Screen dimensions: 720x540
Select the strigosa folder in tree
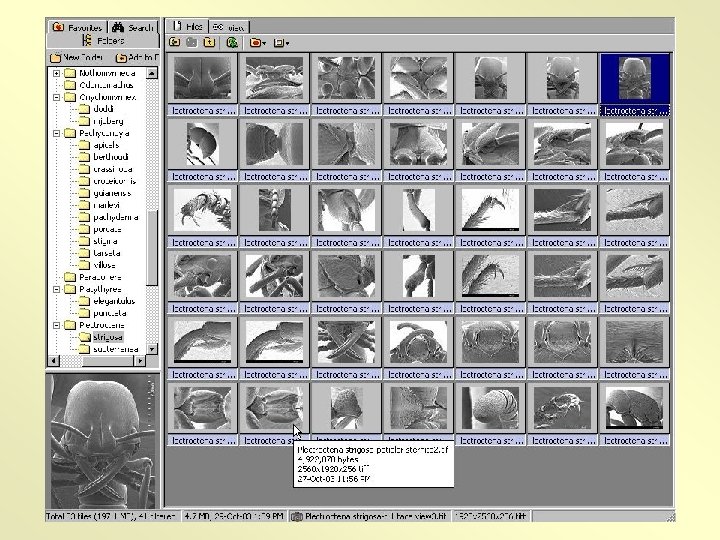(105, 336)
